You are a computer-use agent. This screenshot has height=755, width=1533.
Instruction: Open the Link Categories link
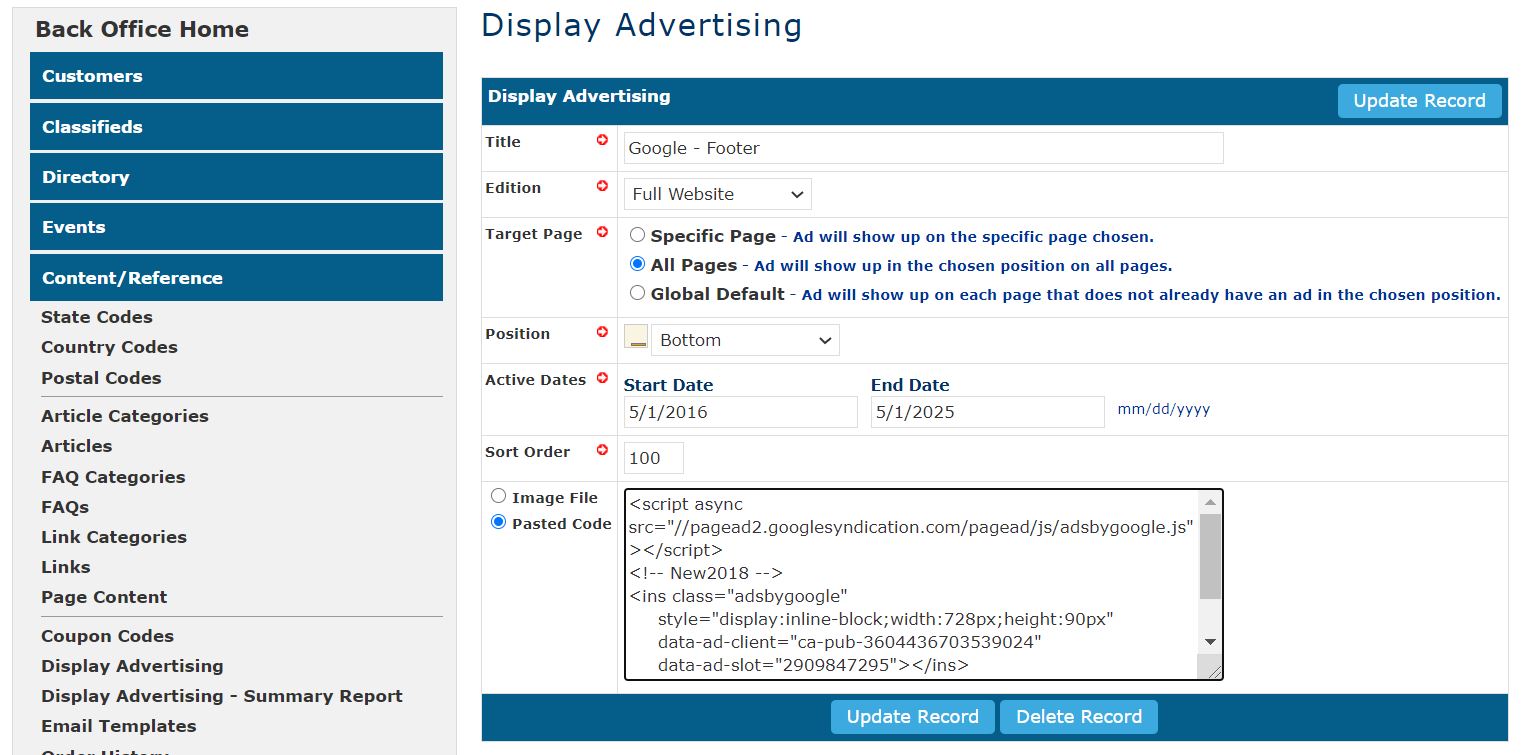tap(114, 537)
